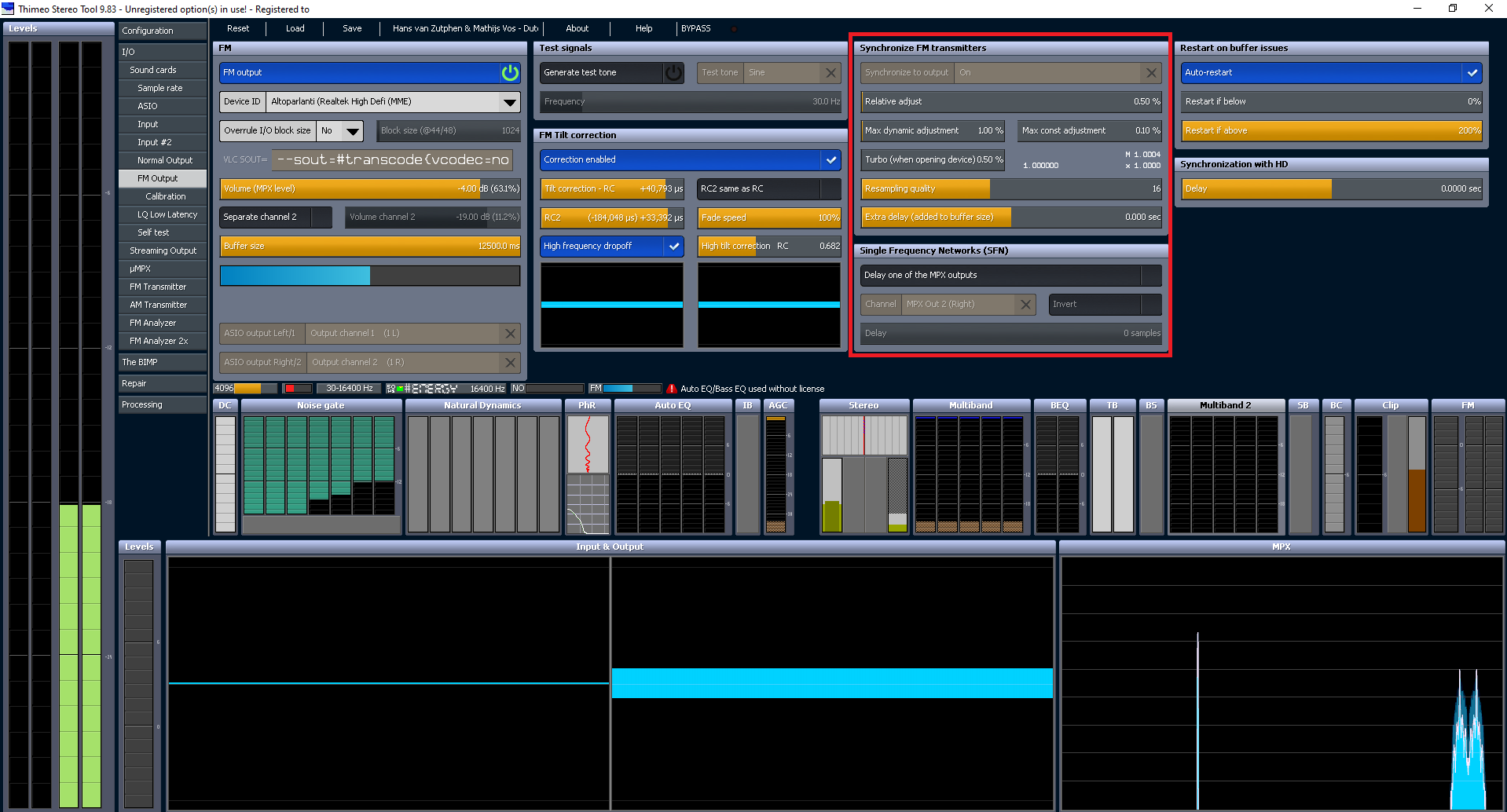Open the FM Transmitter page
The width and height of the screenshot is (1507, 812).
(x=162, y=287)
